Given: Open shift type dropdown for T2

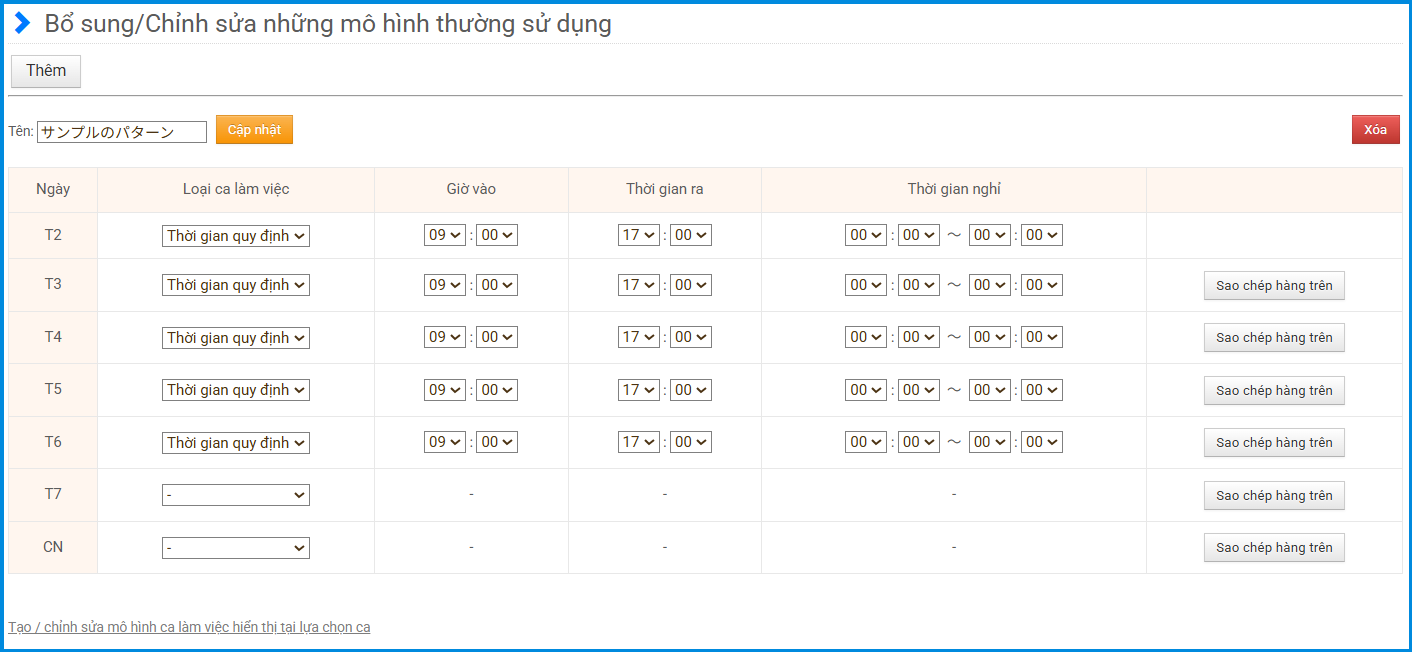Looking at the screenshot, I should [236, 236].
